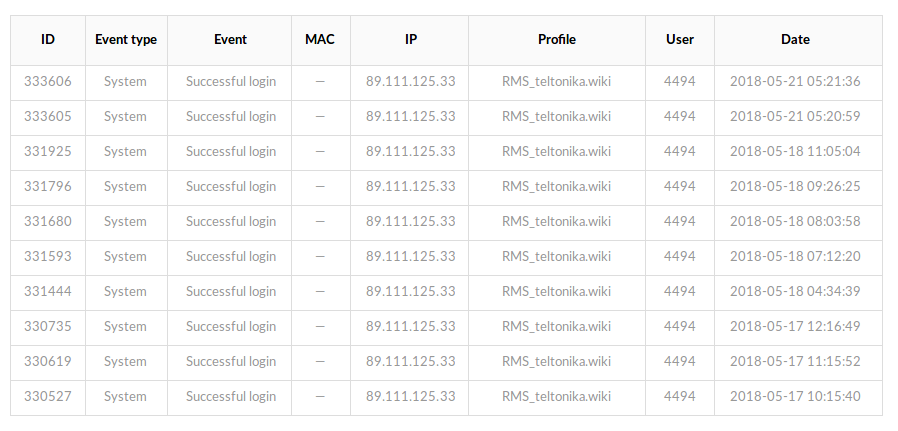Click the date 2018-05-21 05:21:36
Screen dimensions: 898x431
pyautogui.click(x=795, y=82)
